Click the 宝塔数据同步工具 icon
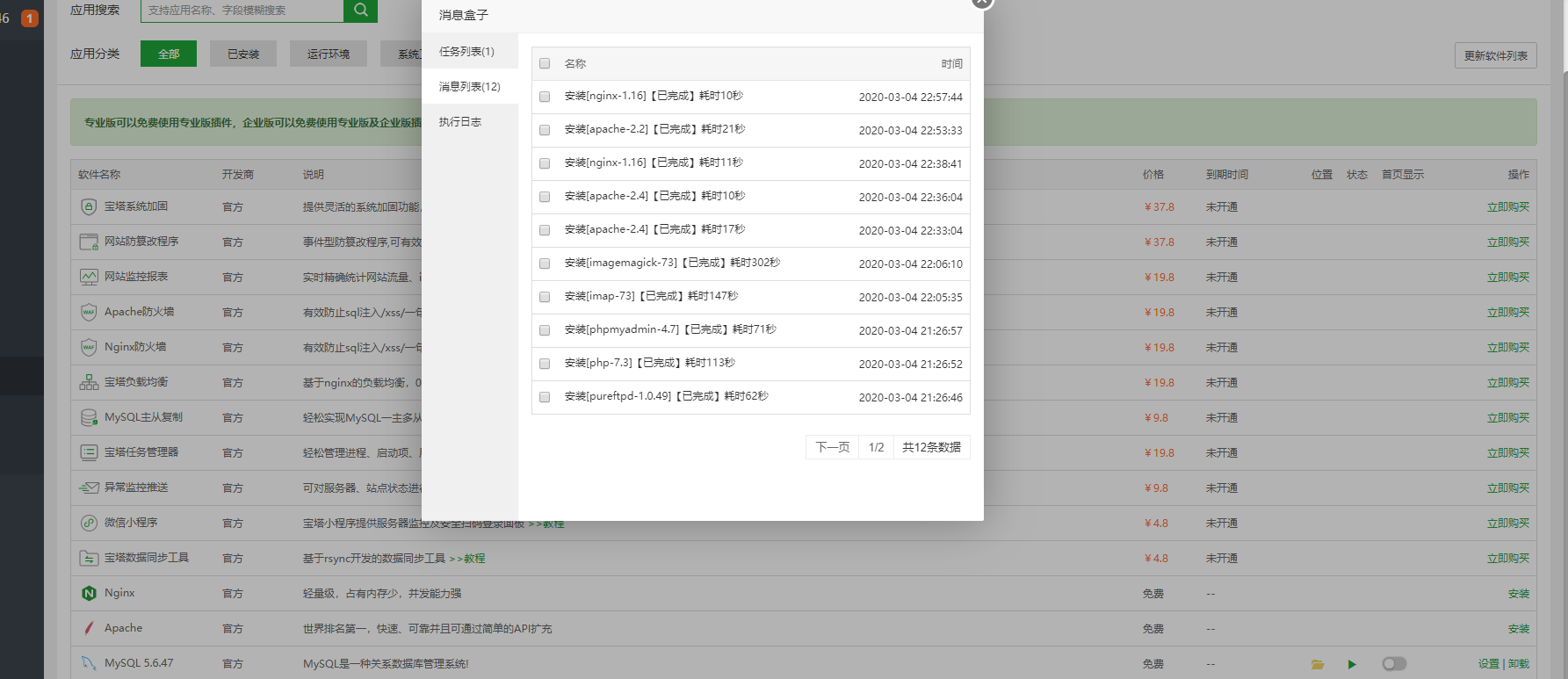Image resolution: width=1568 pixels, height=679 pixels. click(89, 558)
